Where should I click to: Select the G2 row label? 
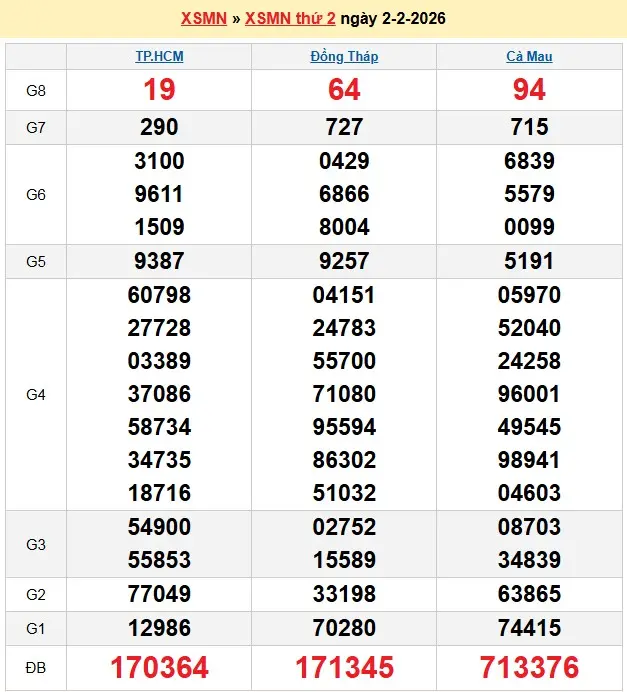[x=36, y=594]
